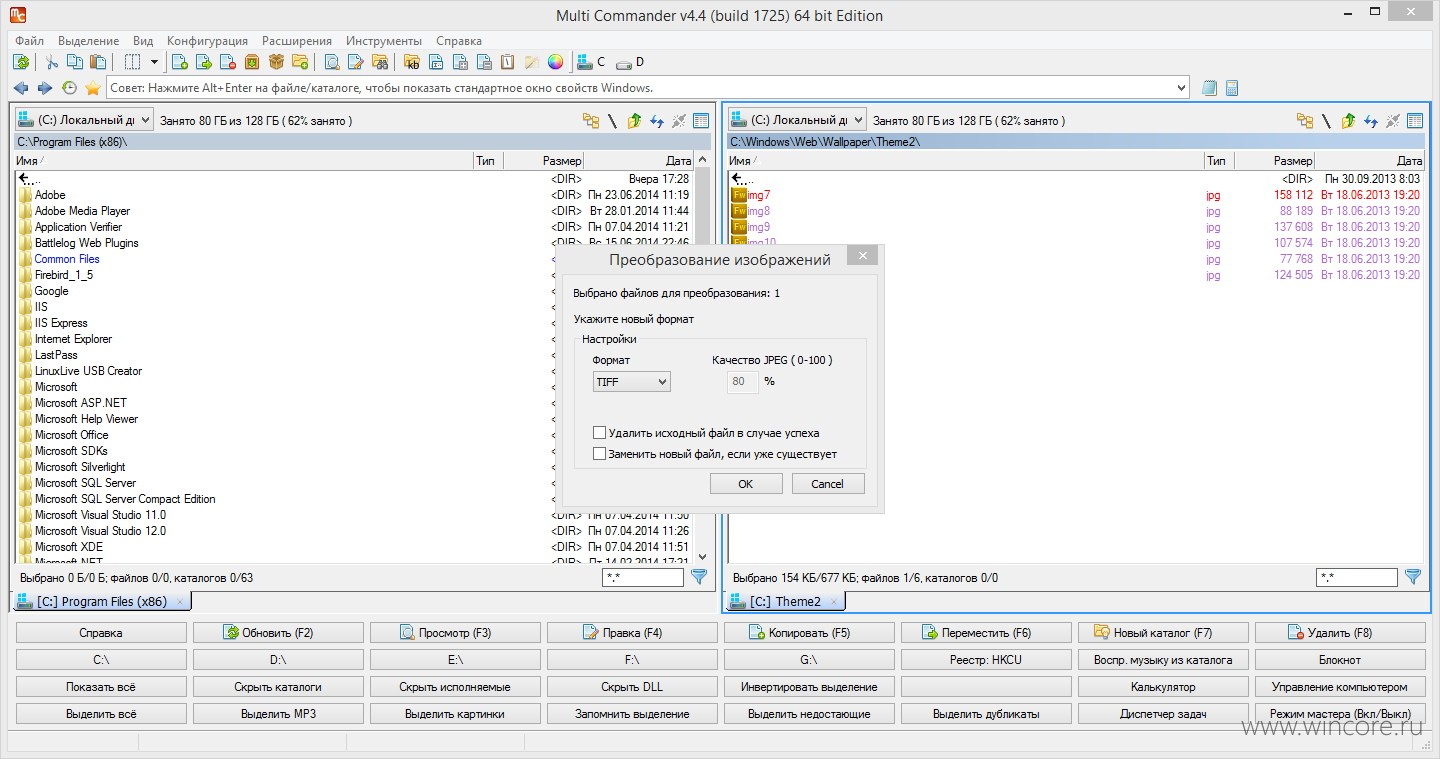
Task: Open favorites star icon
Action: (92, 88)
